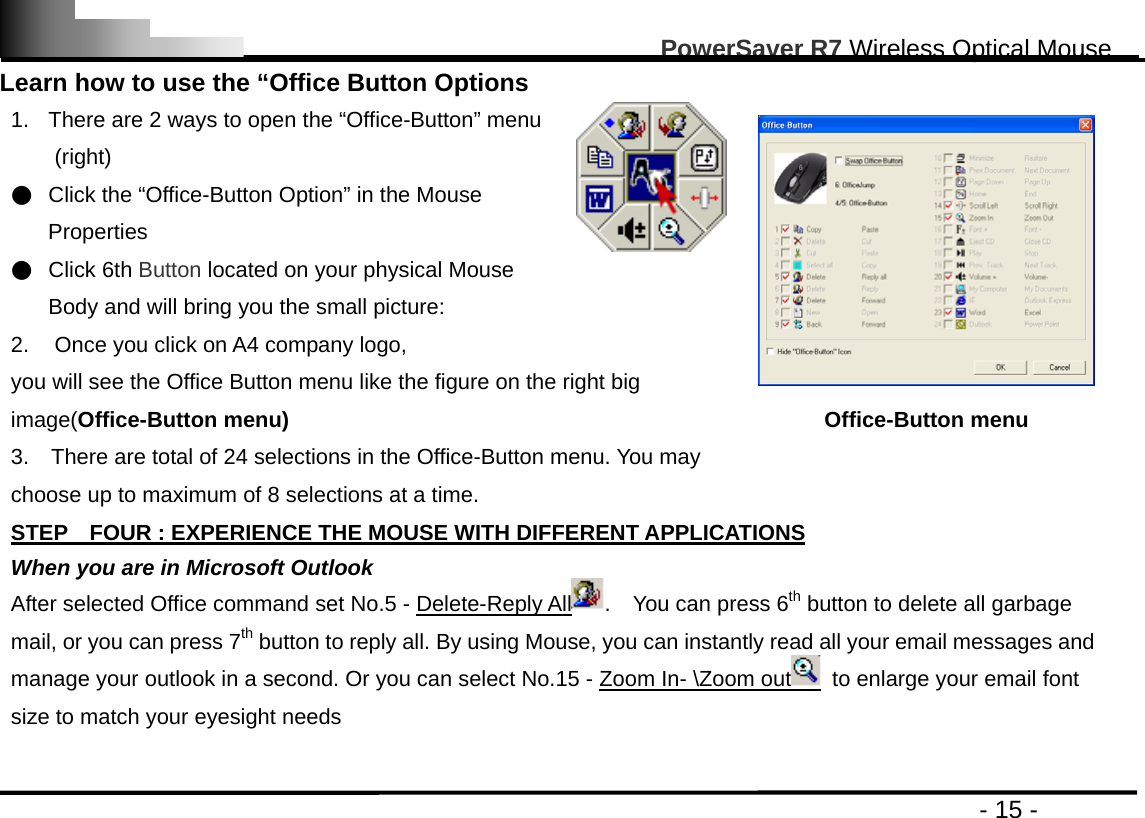Image resolution: width=1145 pixels, height=818 pixels.
Task: Click the IE icon in row 22
Action: (x=961, y=300)
